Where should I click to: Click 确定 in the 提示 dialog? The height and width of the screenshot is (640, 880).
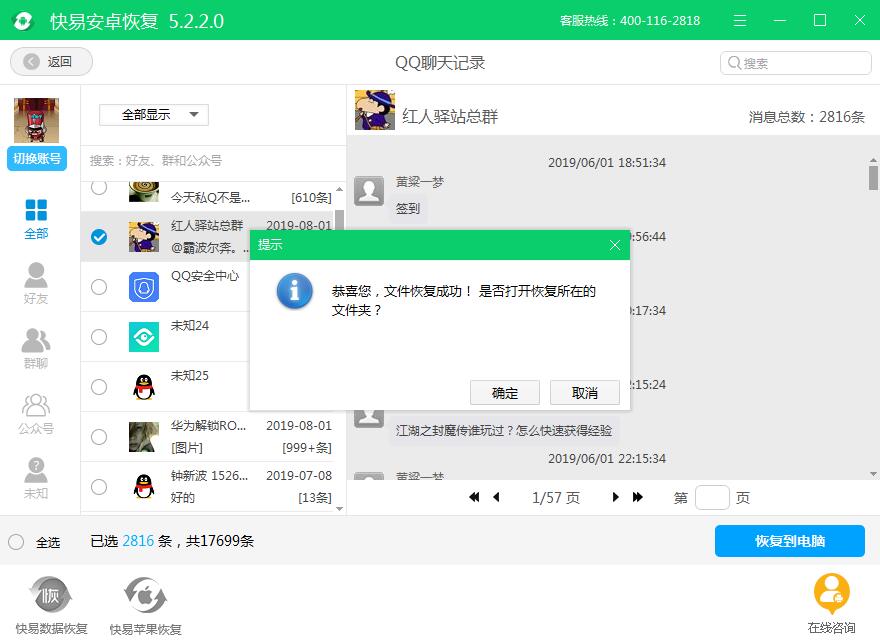click(505, 392)
